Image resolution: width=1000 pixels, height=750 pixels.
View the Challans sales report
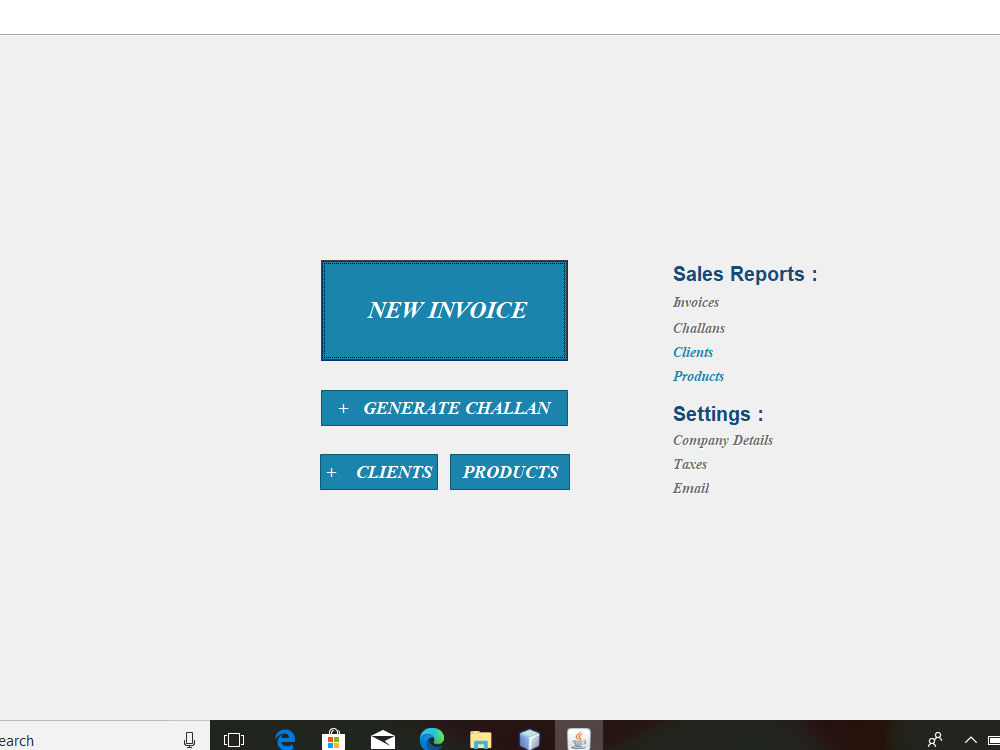(698, 328)
